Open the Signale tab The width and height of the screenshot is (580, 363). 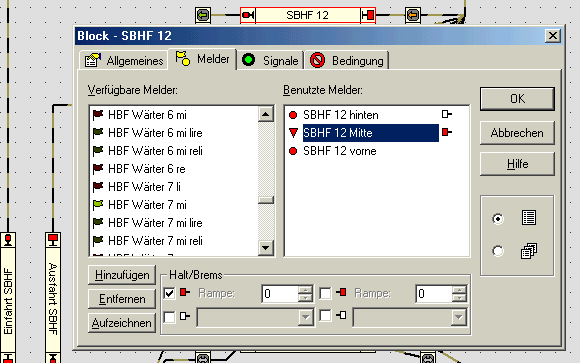270,60
